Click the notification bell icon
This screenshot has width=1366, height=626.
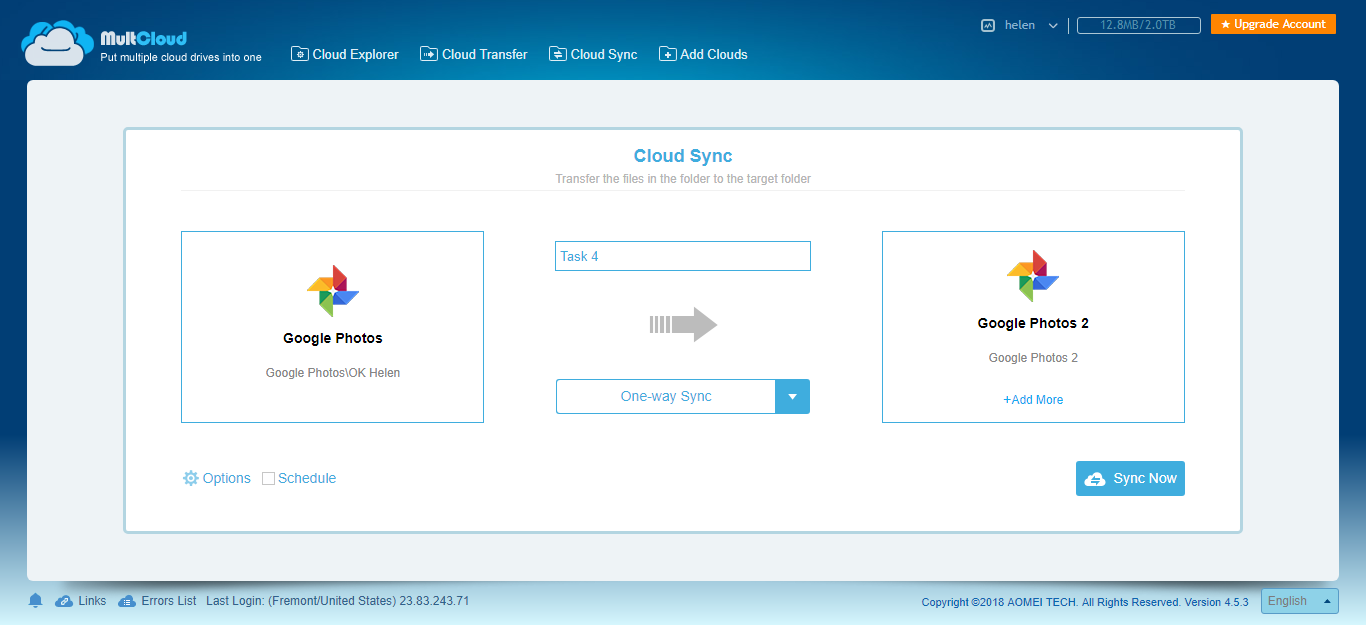36,601
